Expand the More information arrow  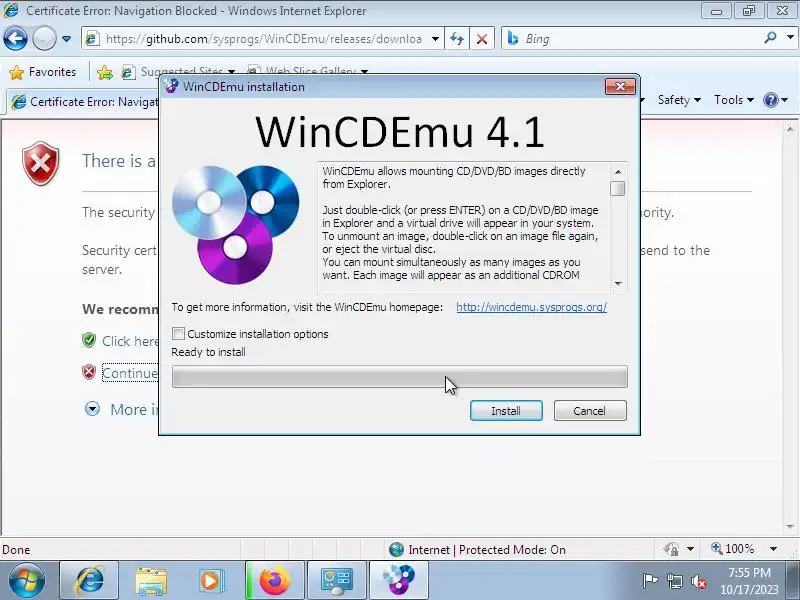(x=92, y=409)
